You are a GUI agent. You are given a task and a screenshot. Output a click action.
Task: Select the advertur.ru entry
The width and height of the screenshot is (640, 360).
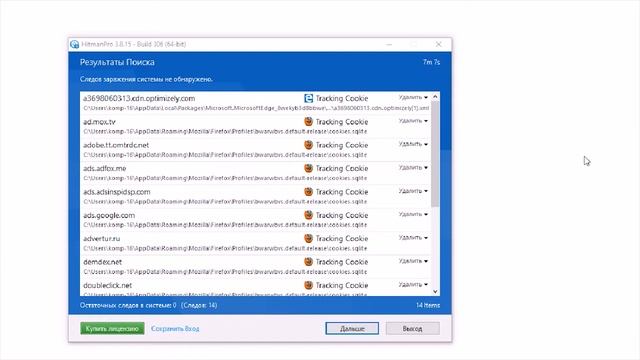[256, 243]
